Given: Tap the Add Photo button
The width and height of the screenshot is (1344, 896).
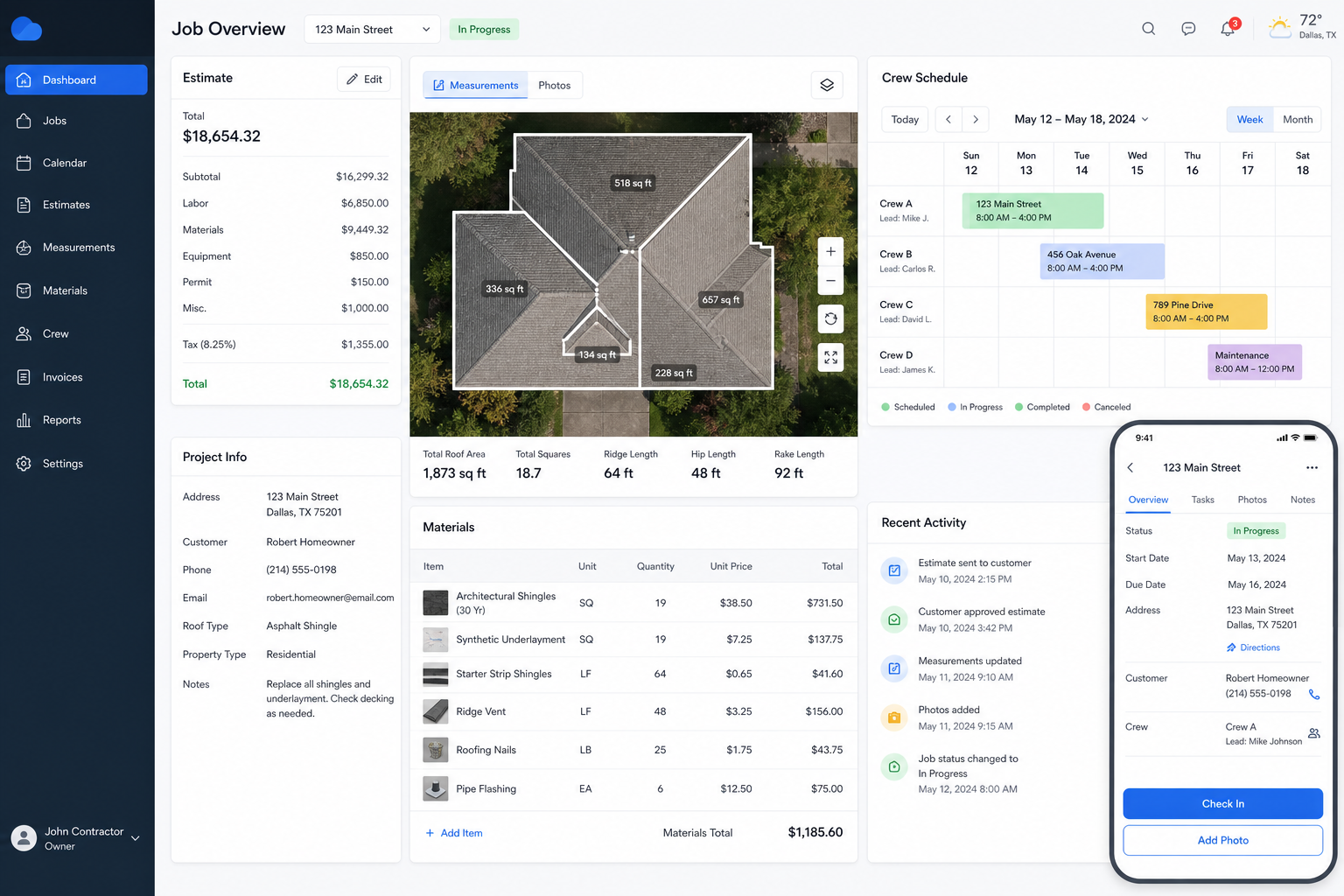Looking at the screenshot, I should pyautogui.click(x=1222, y=840).
